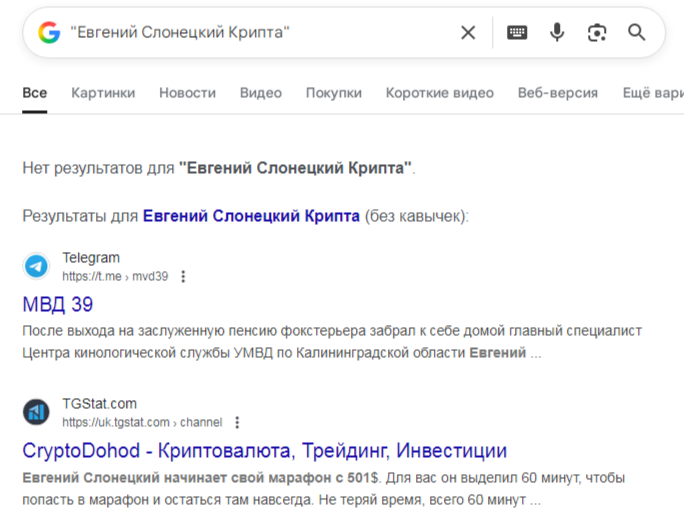Open the Ещё варианты tab
The width and height of the screenshot is (684, 514).
pyautogui.click(x=653, y=93)
